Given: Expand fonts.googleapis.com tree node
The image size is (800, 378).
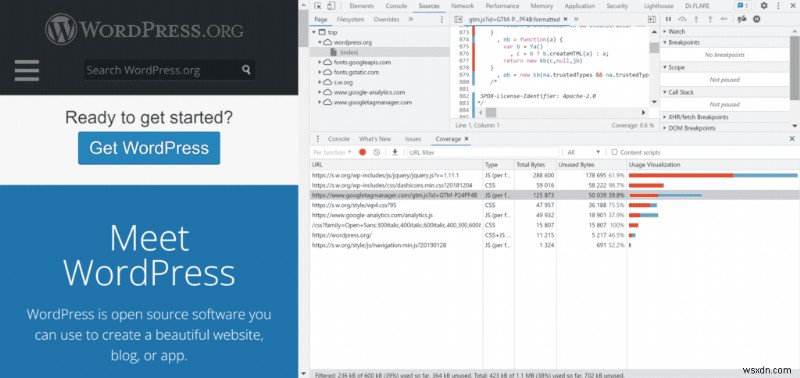Looking at the screenshot, I should pos(320,62).
